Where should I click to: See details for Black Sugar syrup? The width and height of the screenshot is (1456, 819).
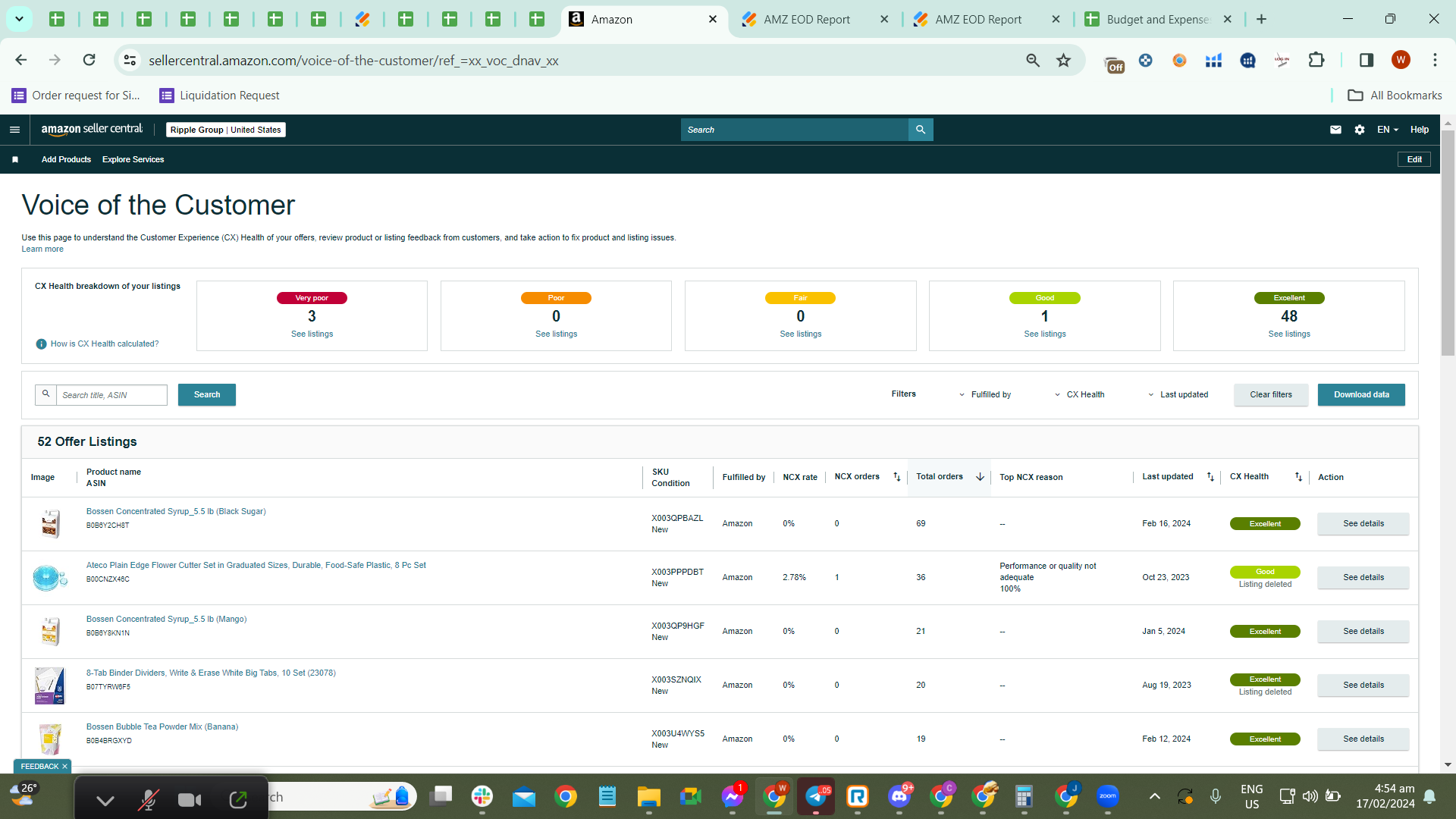[1363, 524]
